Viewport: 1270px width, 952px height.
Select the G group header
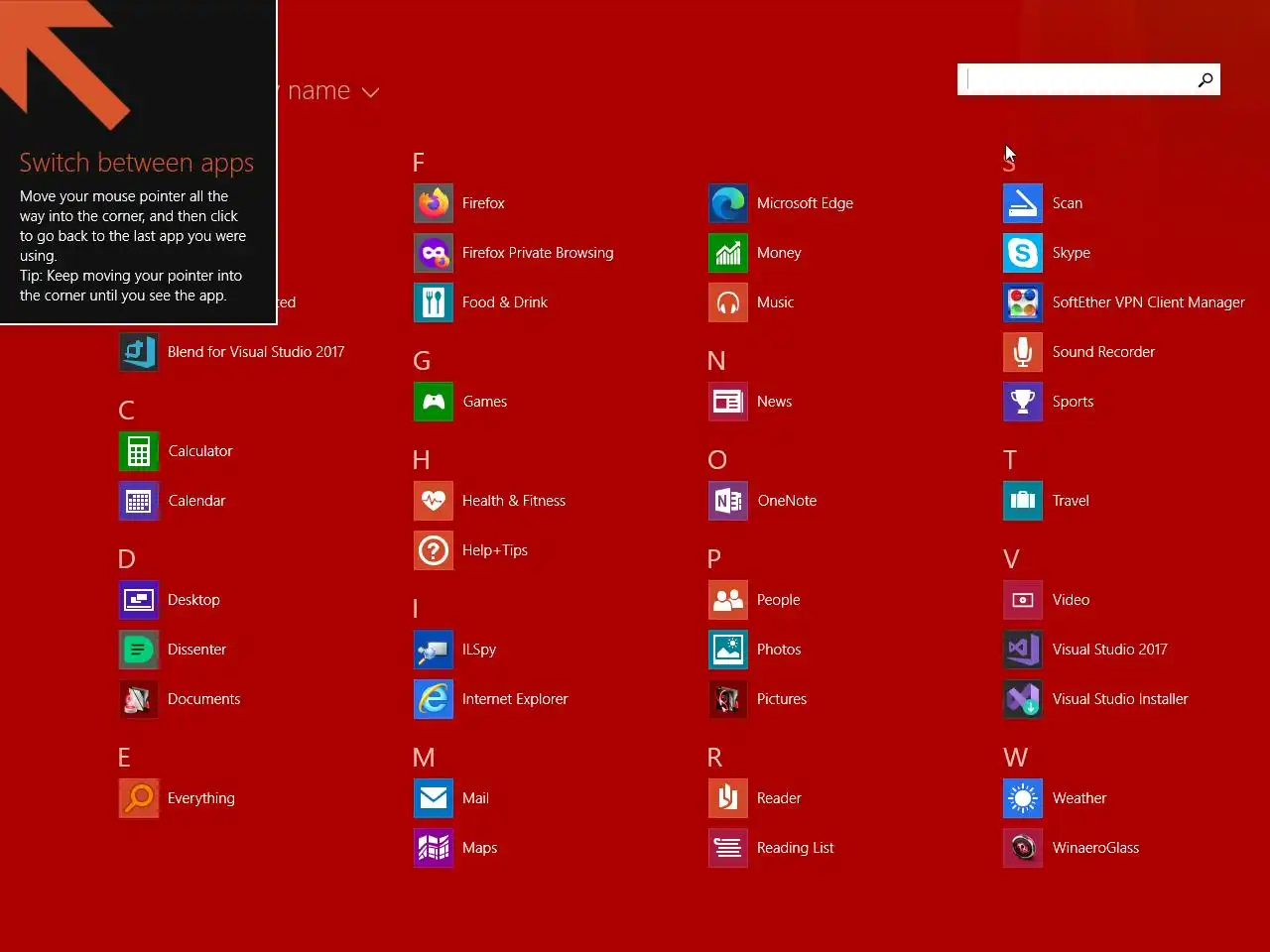point(422,361)
